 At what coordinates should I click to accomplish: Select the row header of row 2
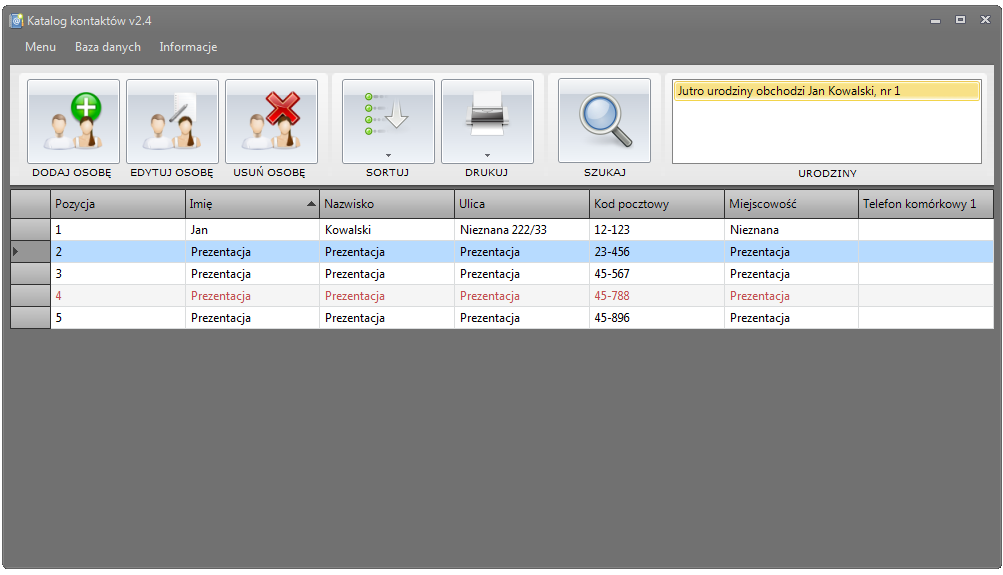point(30,252)
